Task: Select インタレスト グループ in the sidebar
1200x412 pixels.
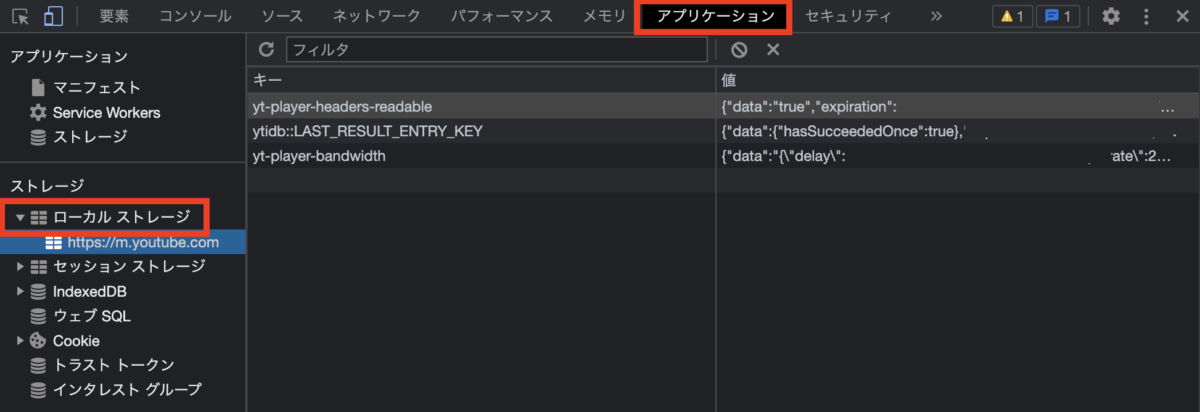Action: coord(127,390)
